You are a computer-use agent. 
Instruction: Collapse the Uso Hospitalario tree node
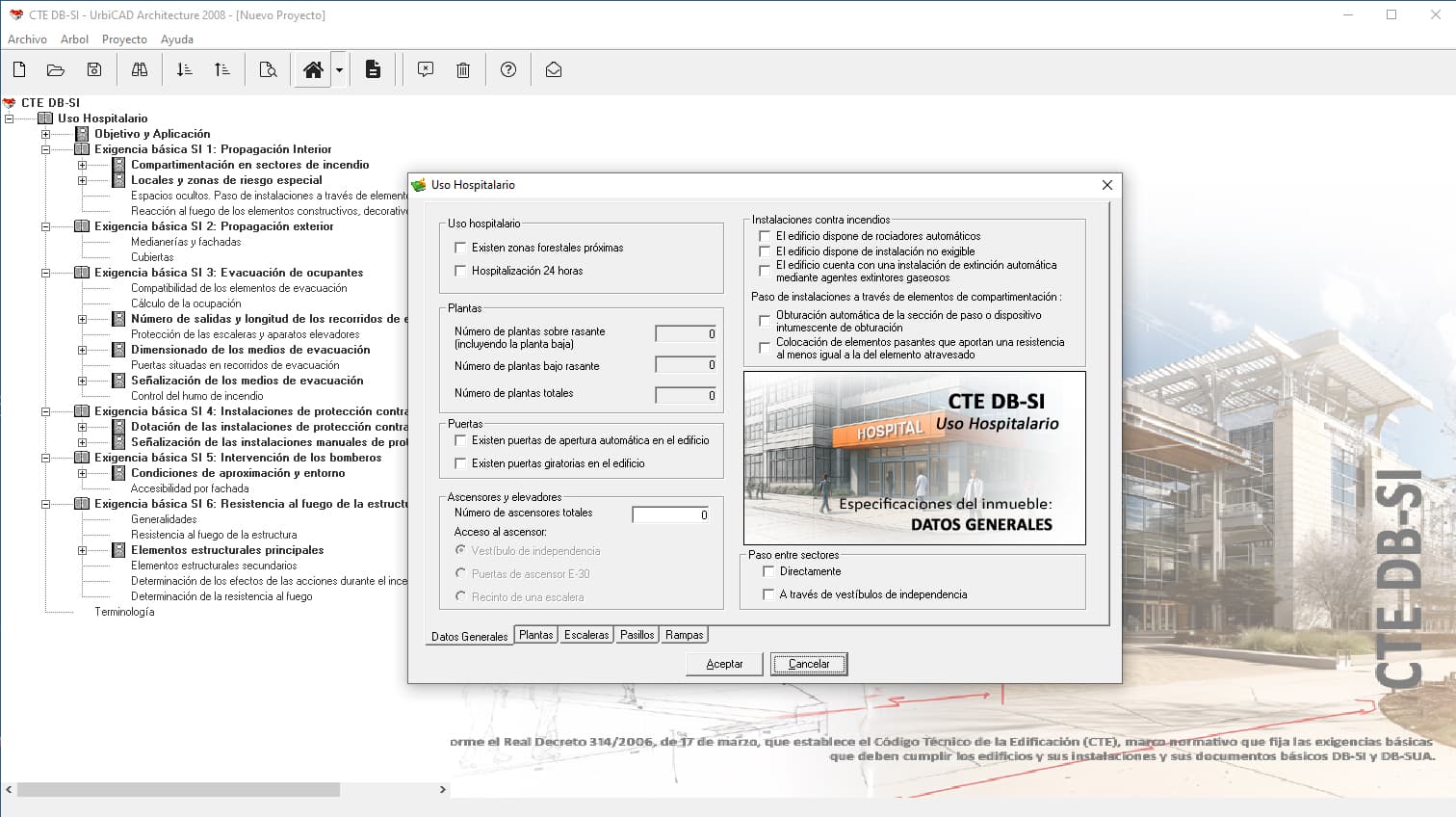pos(9,119)
